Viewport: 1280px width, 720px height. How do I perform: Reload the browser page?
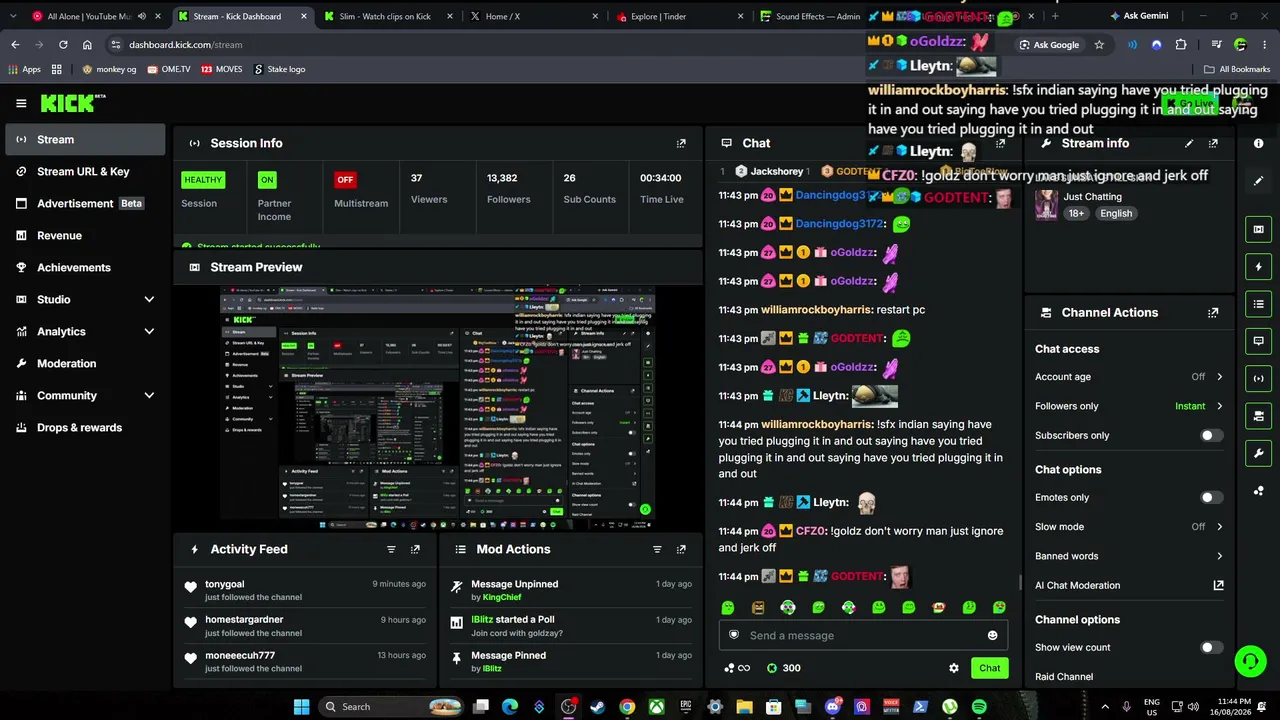[63, 45]
